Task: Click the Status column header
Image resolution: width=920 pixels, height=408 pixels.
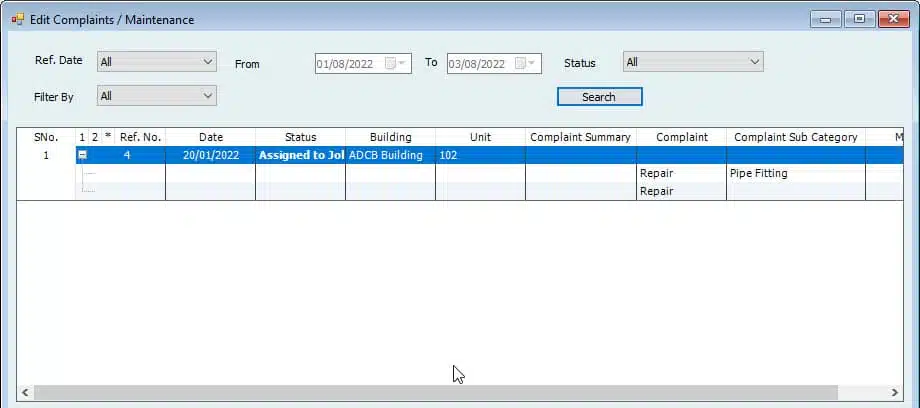Action: (300, 137)
